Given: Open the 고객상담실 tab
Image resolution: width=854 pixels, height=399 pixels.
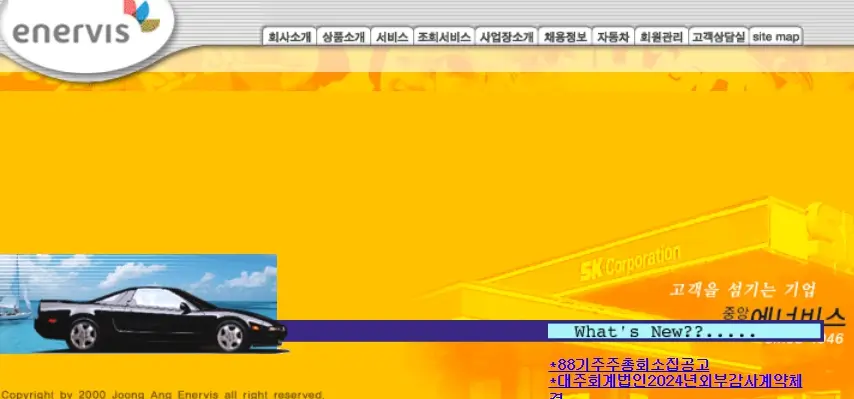Looking at the screenshot, I should tap(719, 36).
